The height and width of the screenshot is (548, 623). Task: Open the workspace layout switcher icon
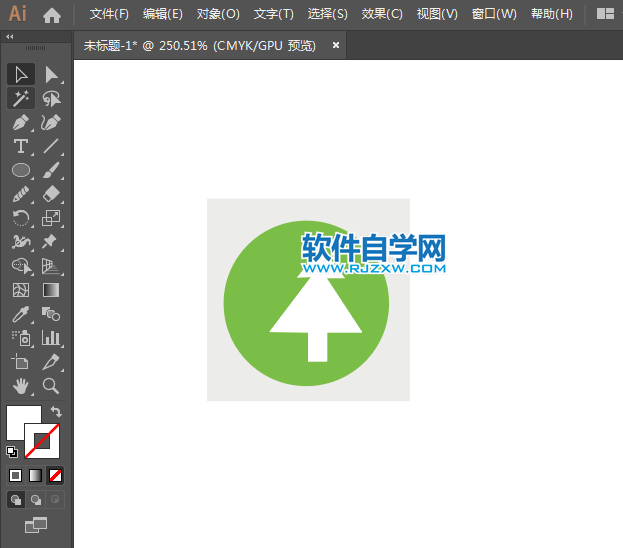[x=606, y=14]
